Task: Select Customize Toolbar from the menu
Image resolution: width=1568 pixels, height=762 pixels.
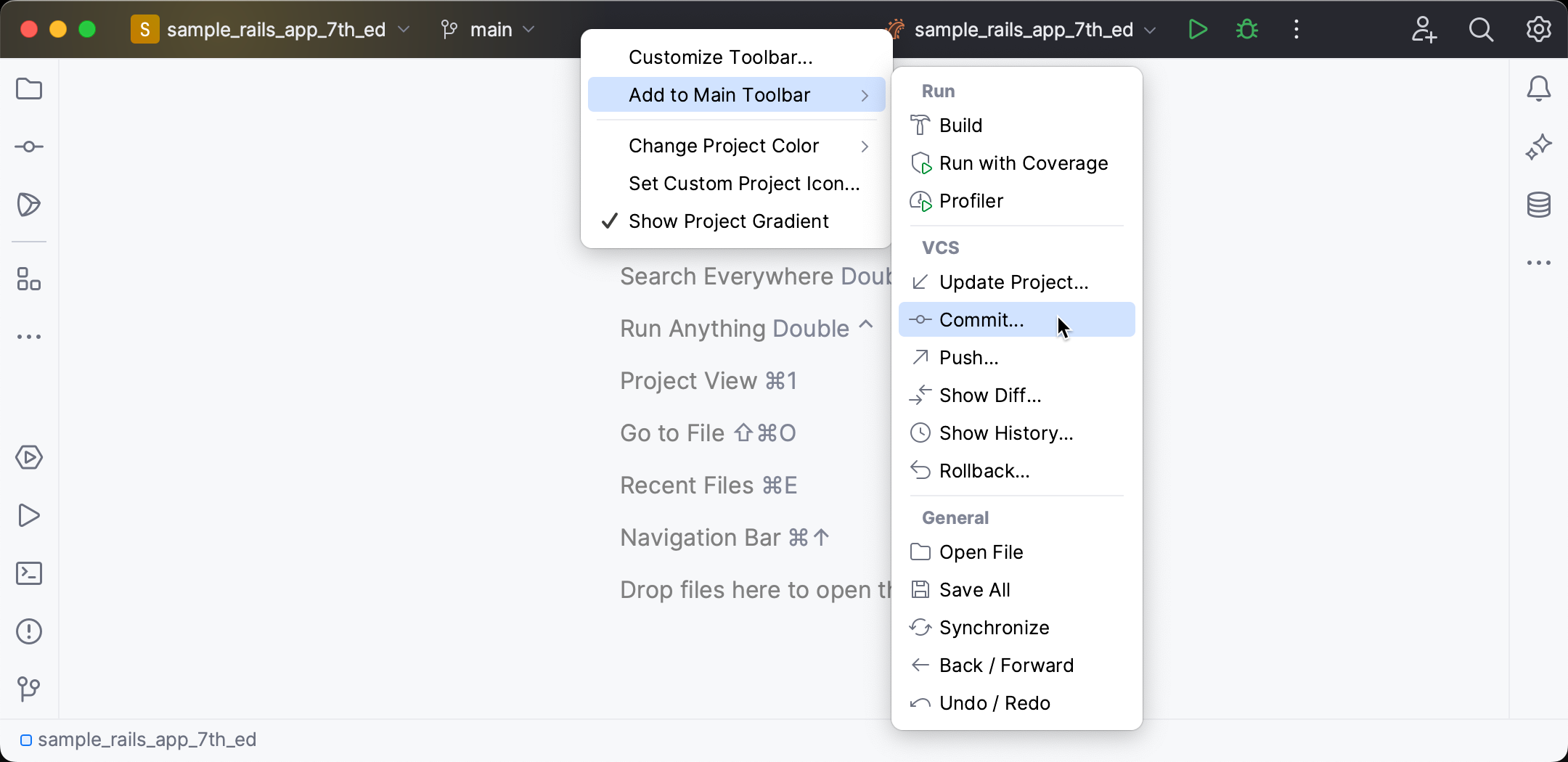Action: click(x=721, y=56)
